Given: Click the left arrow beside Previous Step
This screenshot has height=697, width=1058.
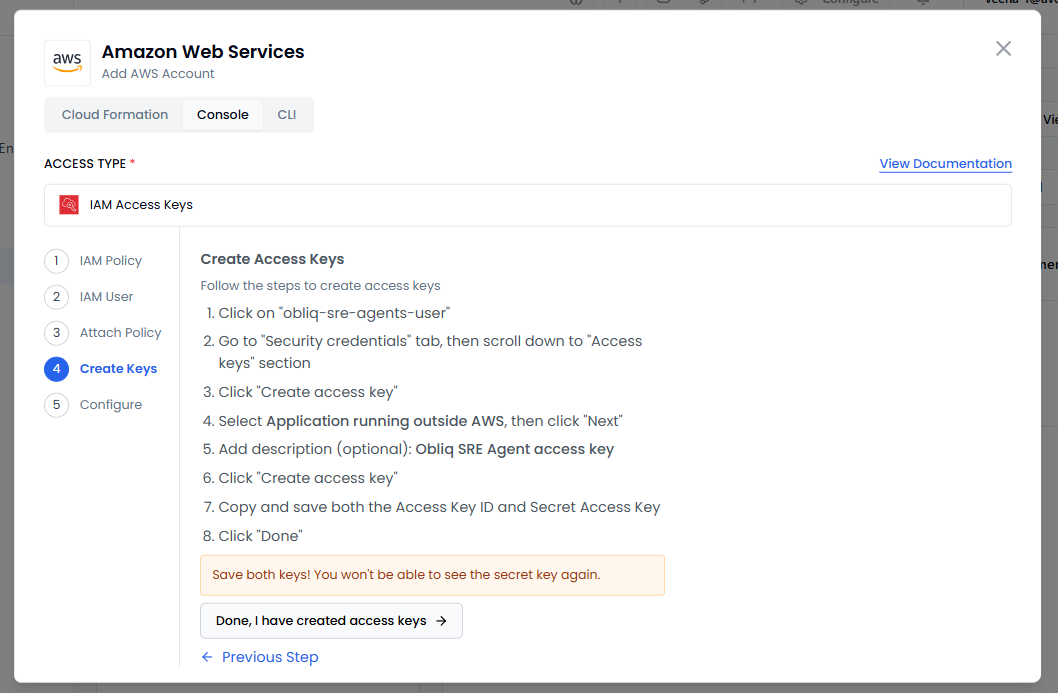Looking at the screenshot, I should pyautogui.click(x=207, y=657).
